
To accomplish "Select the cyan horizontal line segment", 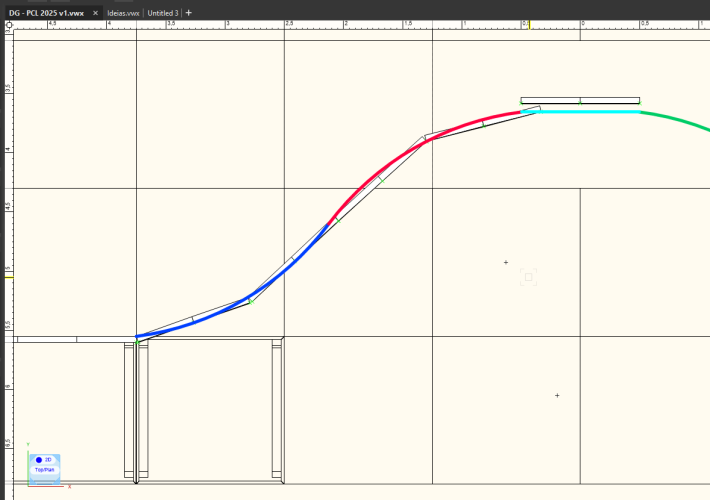I will tap(590, 111).
